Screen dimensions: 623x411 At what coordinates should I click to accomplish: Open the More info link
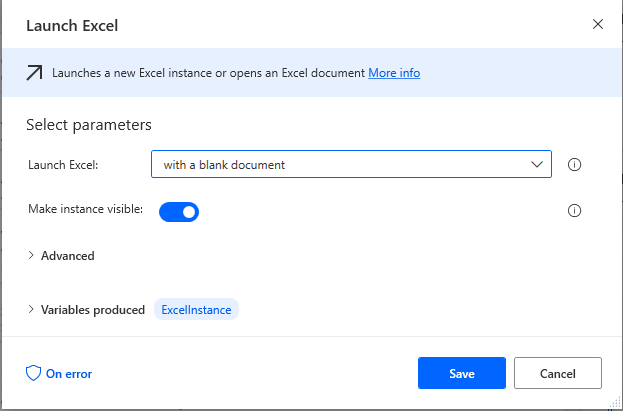394,73
